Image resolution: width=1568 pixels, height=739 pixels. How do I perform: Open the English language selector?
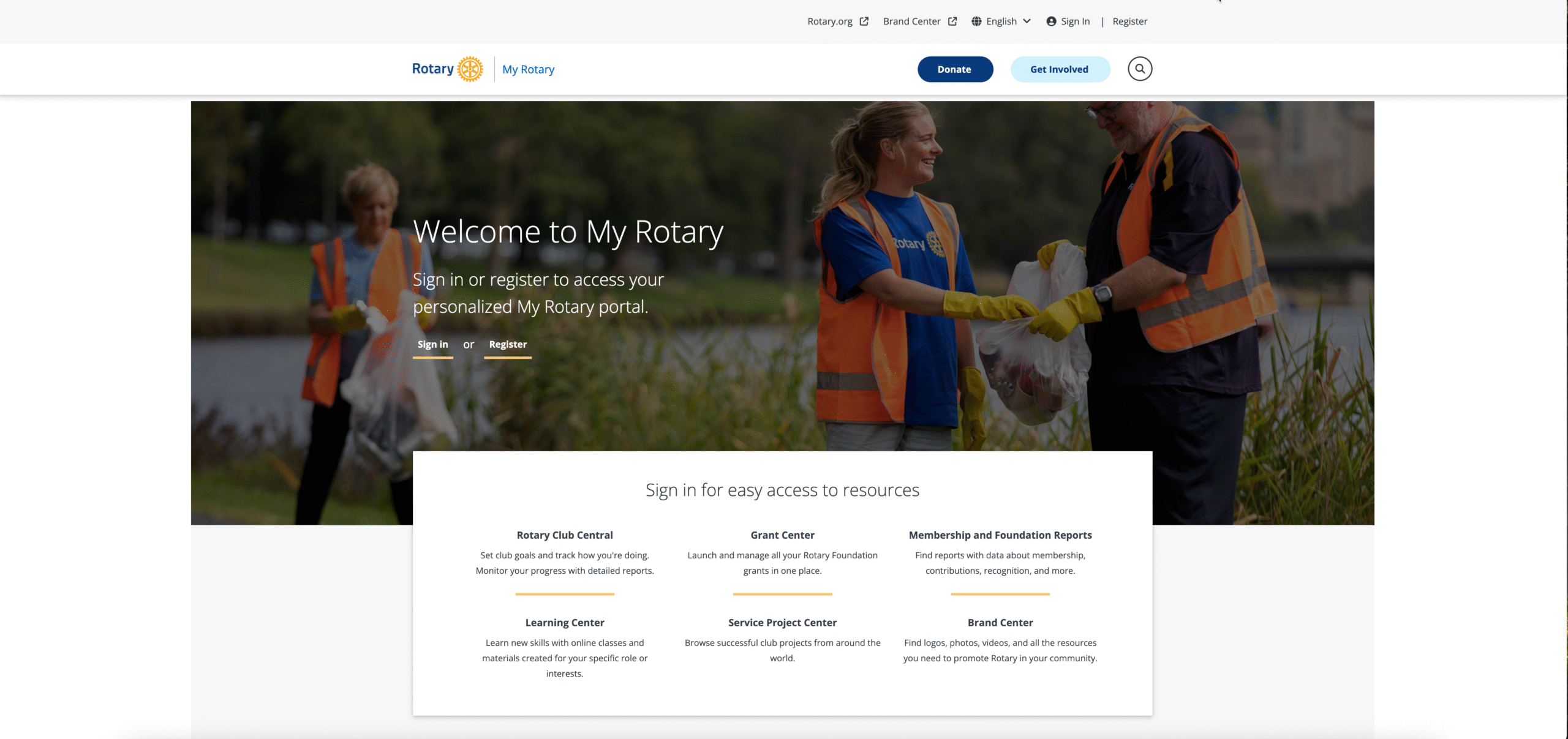(x=1001, y=21)
